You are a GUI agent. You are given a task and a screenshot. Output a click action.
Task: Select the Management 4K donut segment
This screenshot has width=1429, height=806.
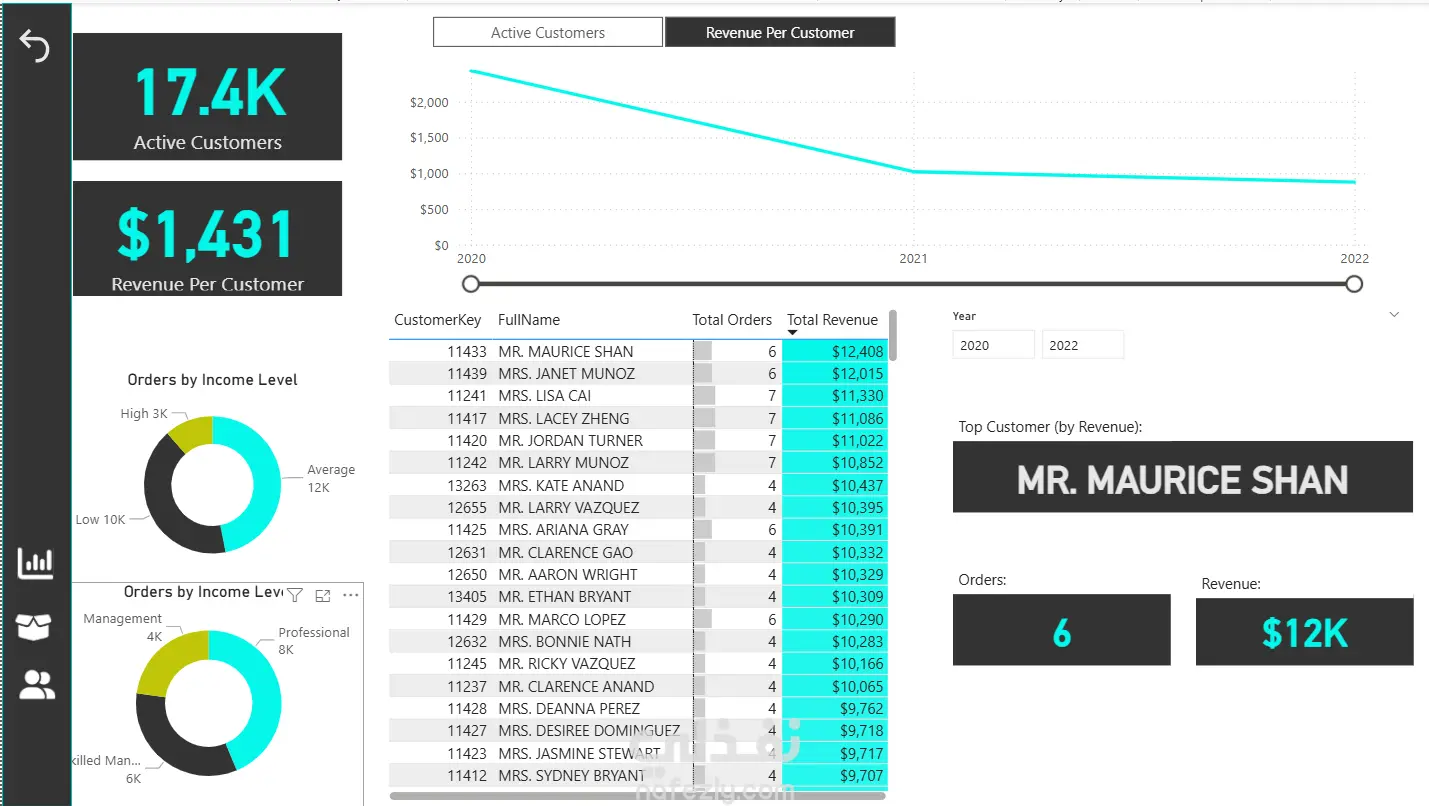[168, 660]
